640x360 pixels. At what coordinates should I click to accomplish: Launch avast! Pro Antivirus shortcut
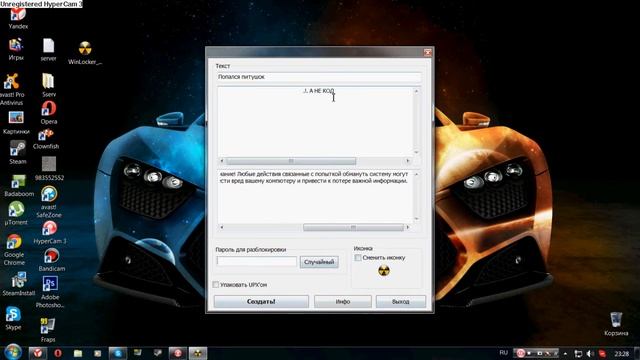pos(11,89)
